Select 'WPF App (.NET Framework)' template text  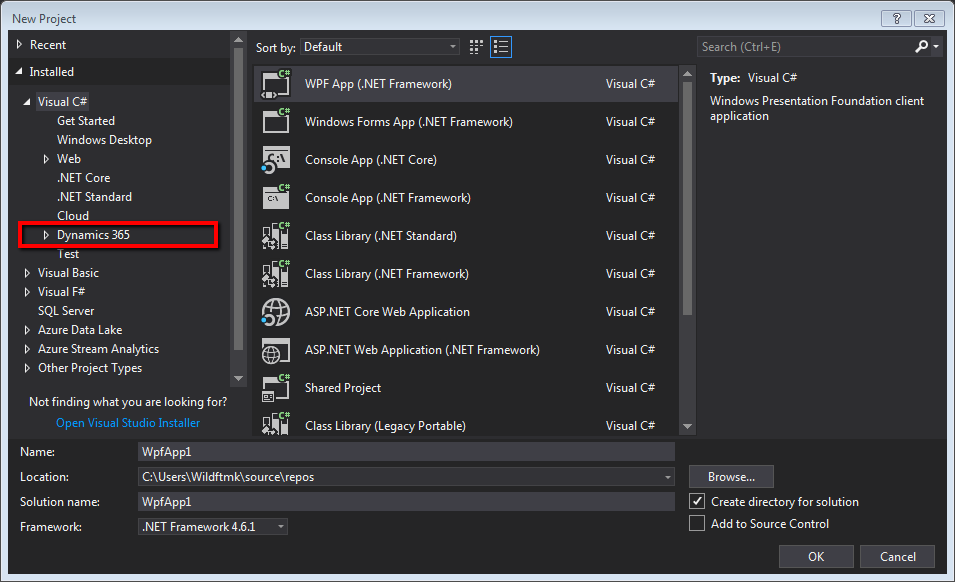point(378,84)
